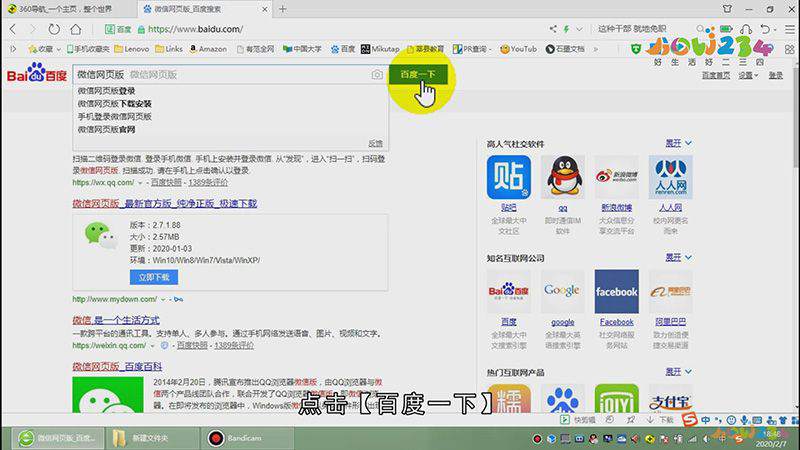
Task: Click the undo close tab icon
Action: point(765,29)
